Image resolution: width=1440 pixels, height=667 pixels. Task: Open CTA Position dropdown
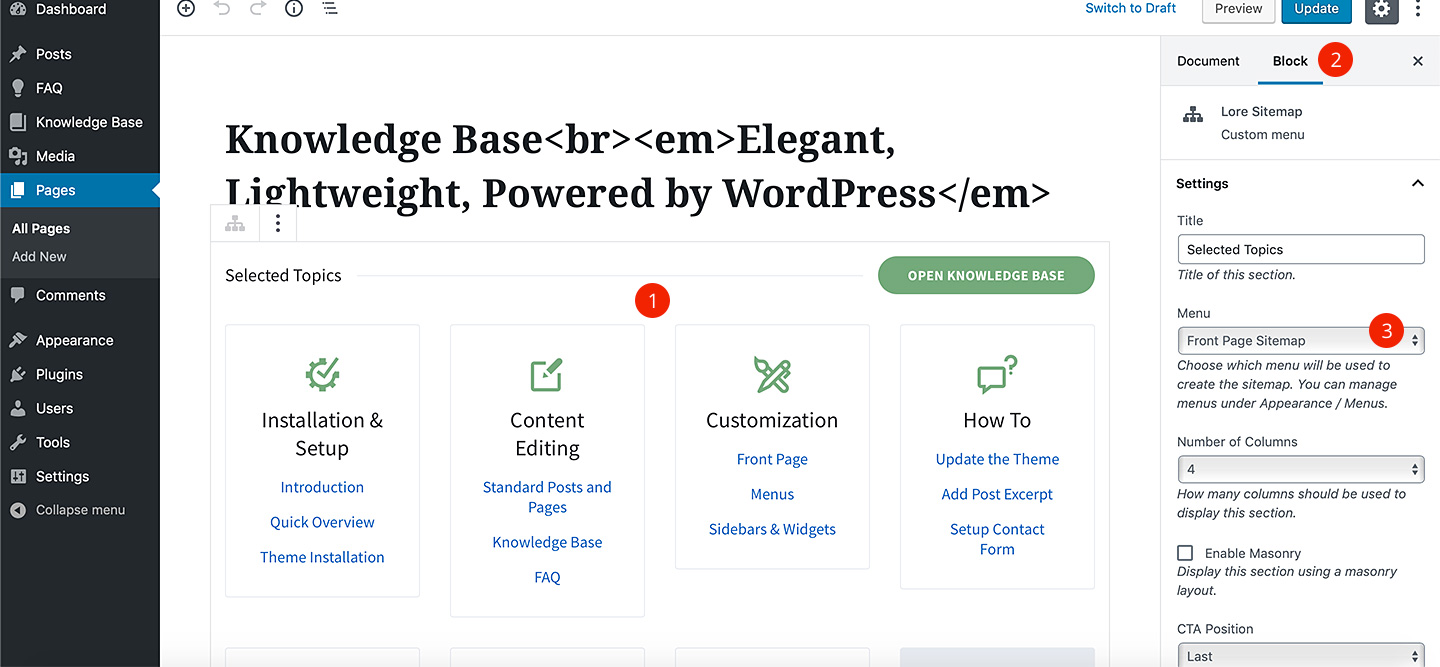tap(1300, 656)
